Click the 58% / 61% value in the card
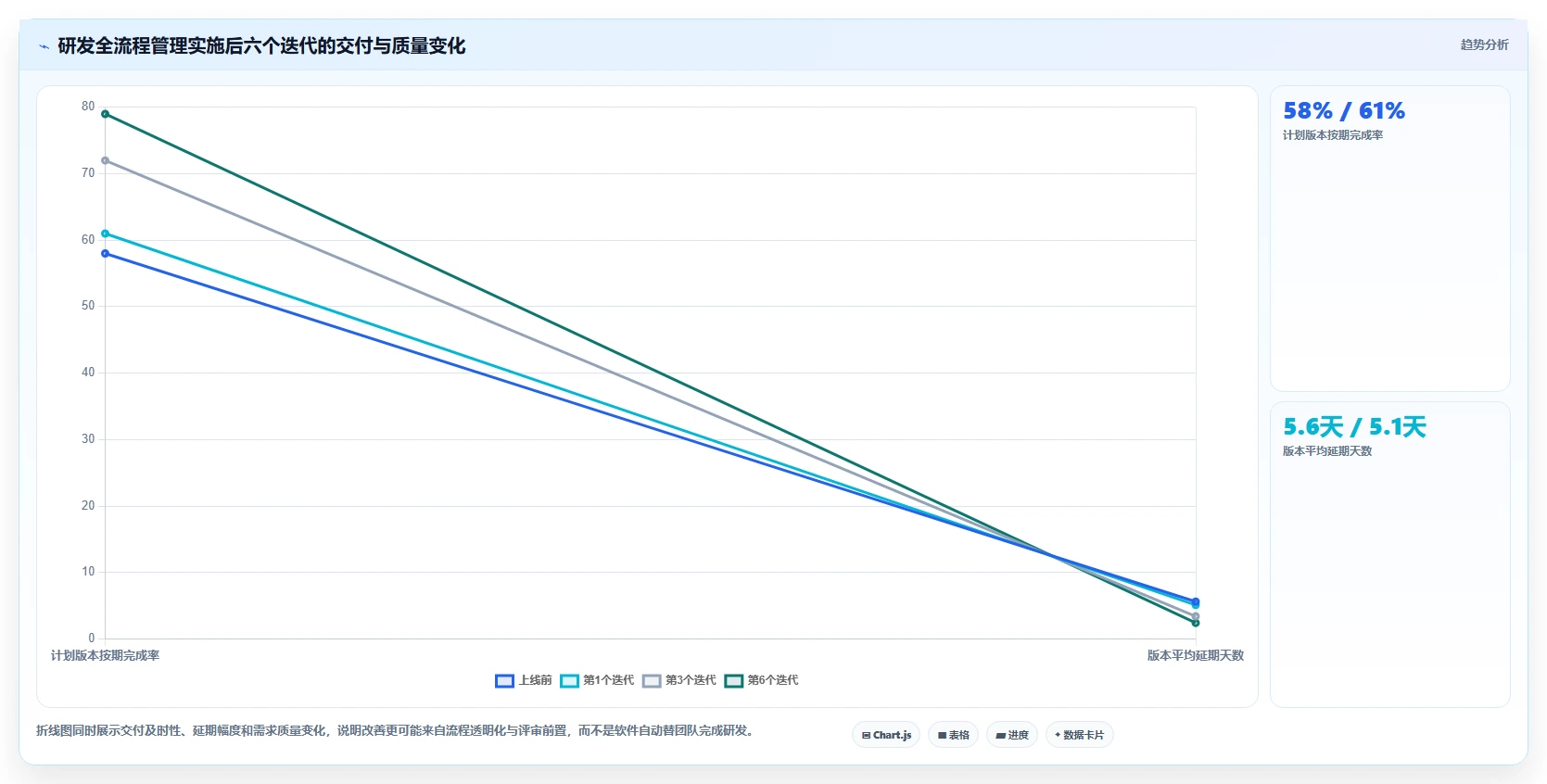 pyautogui.click(x=1344, y=111)
